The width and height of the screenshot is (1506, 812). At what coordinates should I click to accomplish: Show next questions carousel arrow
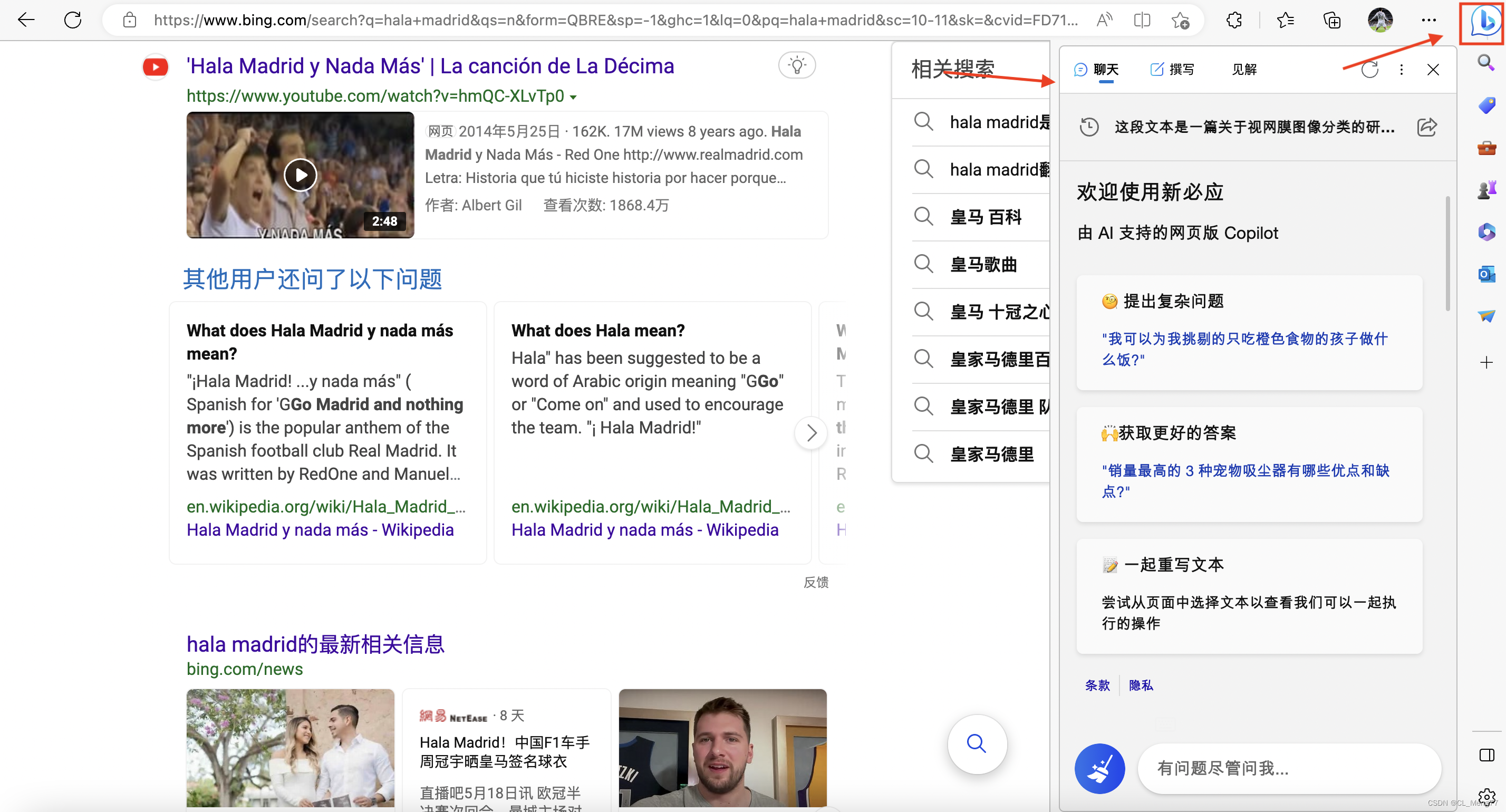tap(812, 433)
